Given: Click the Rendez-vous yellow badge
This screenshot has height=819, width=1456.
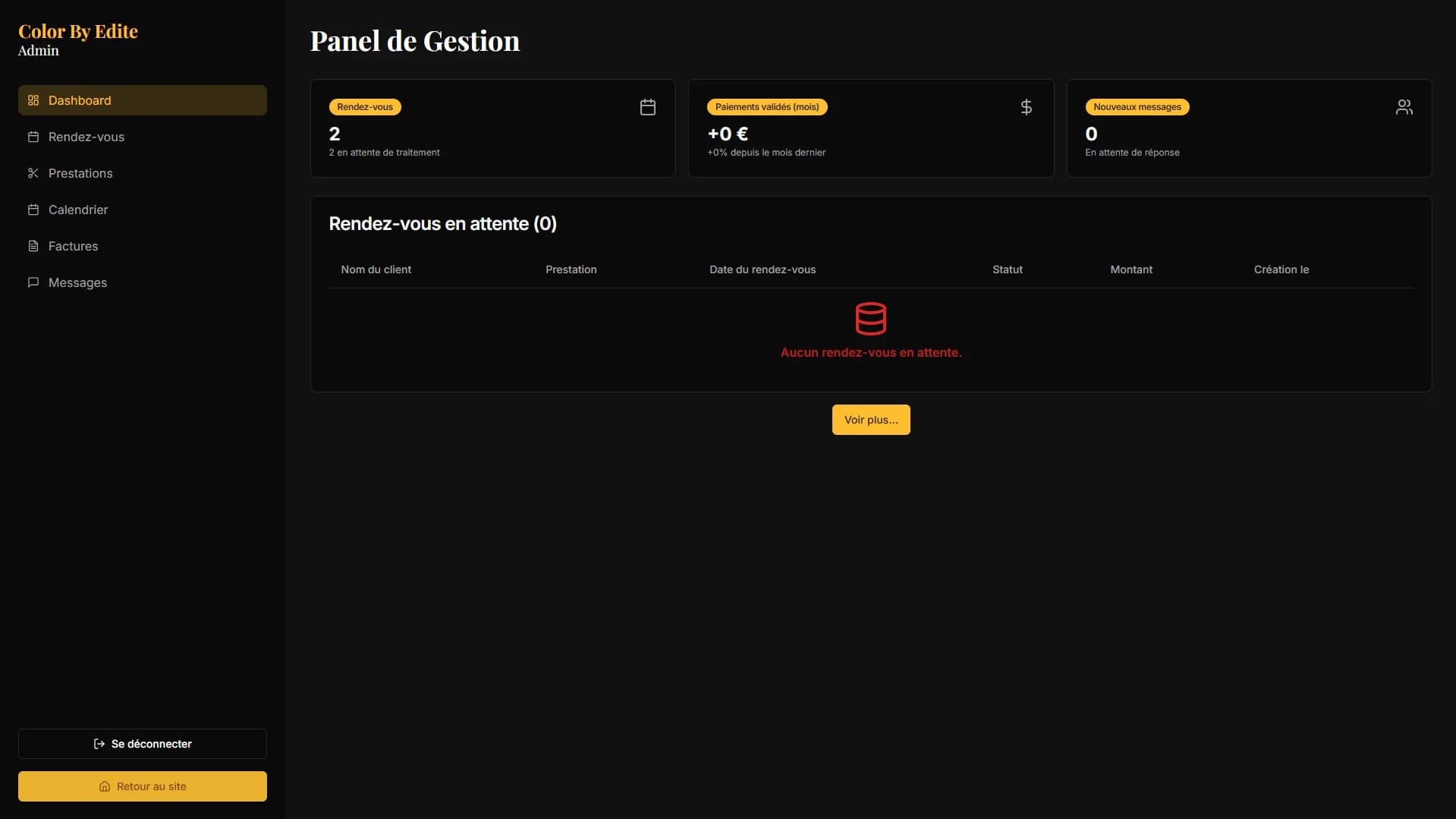Looking at the screenshot, I should coord(365,107).
